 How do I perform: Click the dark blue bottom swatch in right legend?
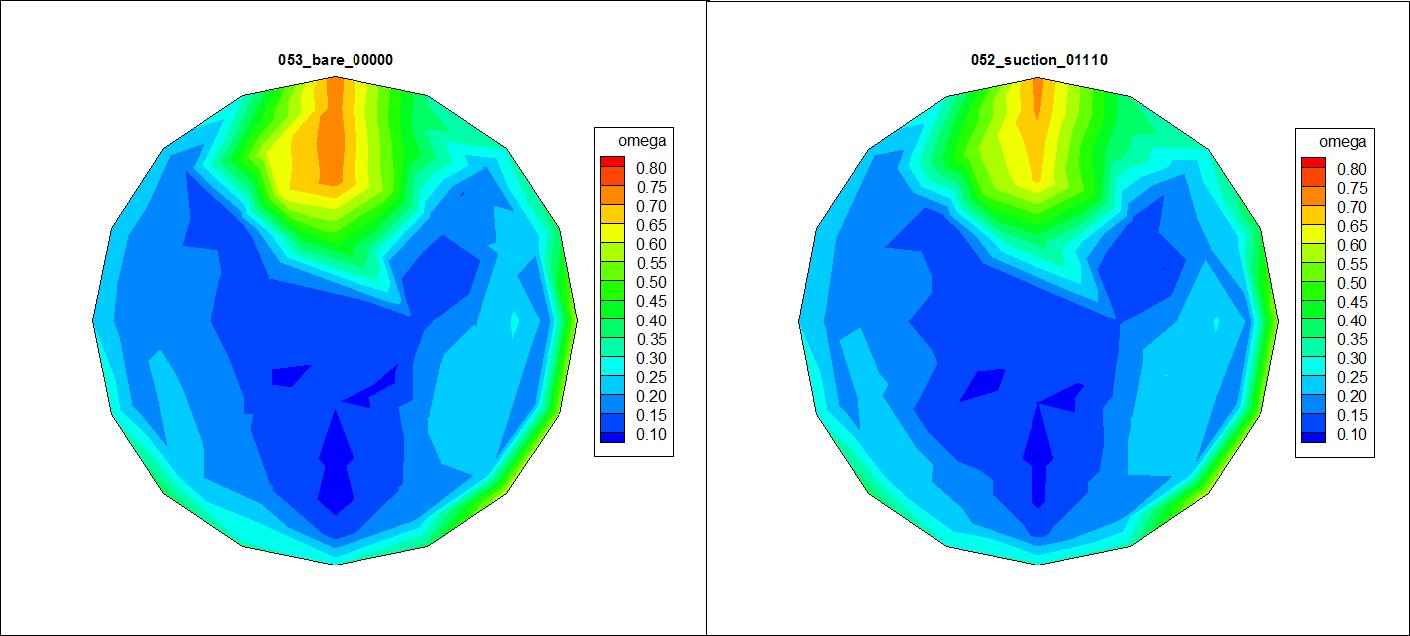pos(1311,435)
